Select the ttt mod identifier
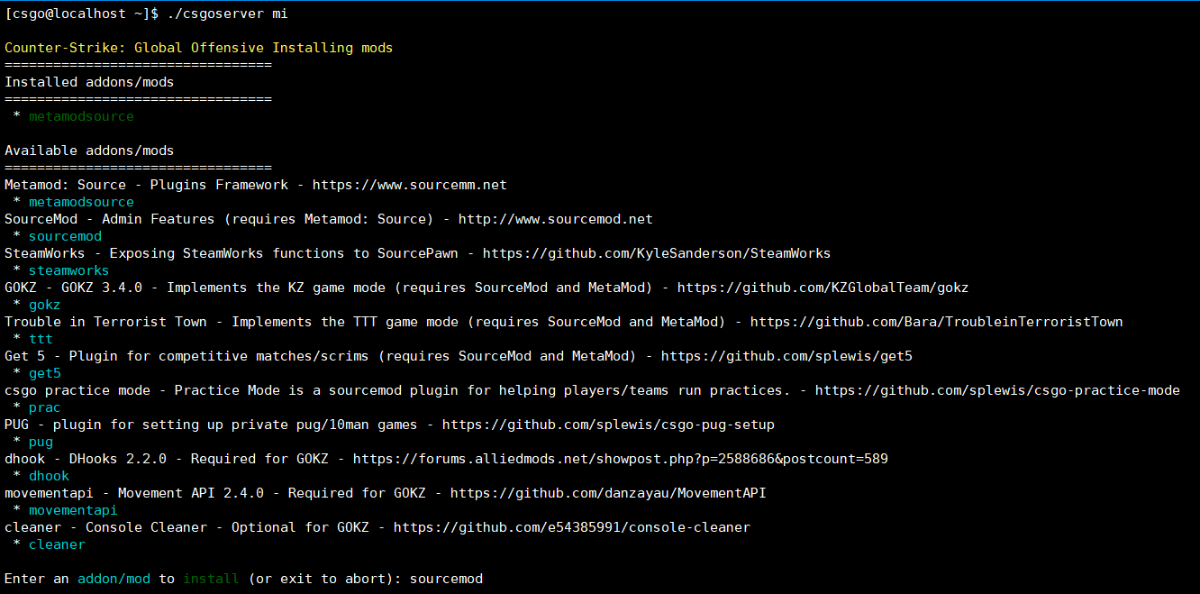The image size is (1200, 594). pos(41,339)
